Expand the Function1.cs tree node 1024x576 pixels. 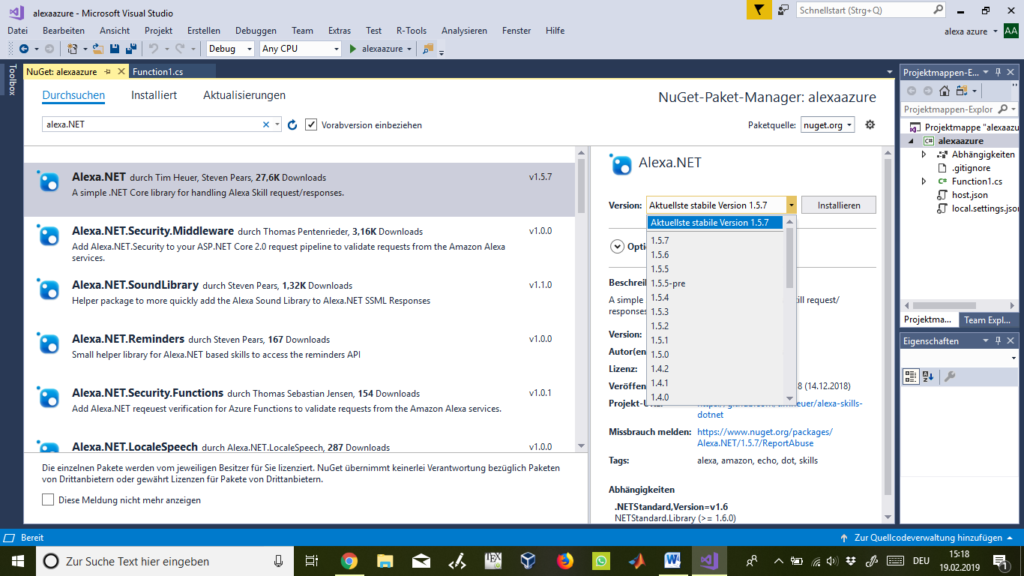pyautogui.click(x=923, y=182)
